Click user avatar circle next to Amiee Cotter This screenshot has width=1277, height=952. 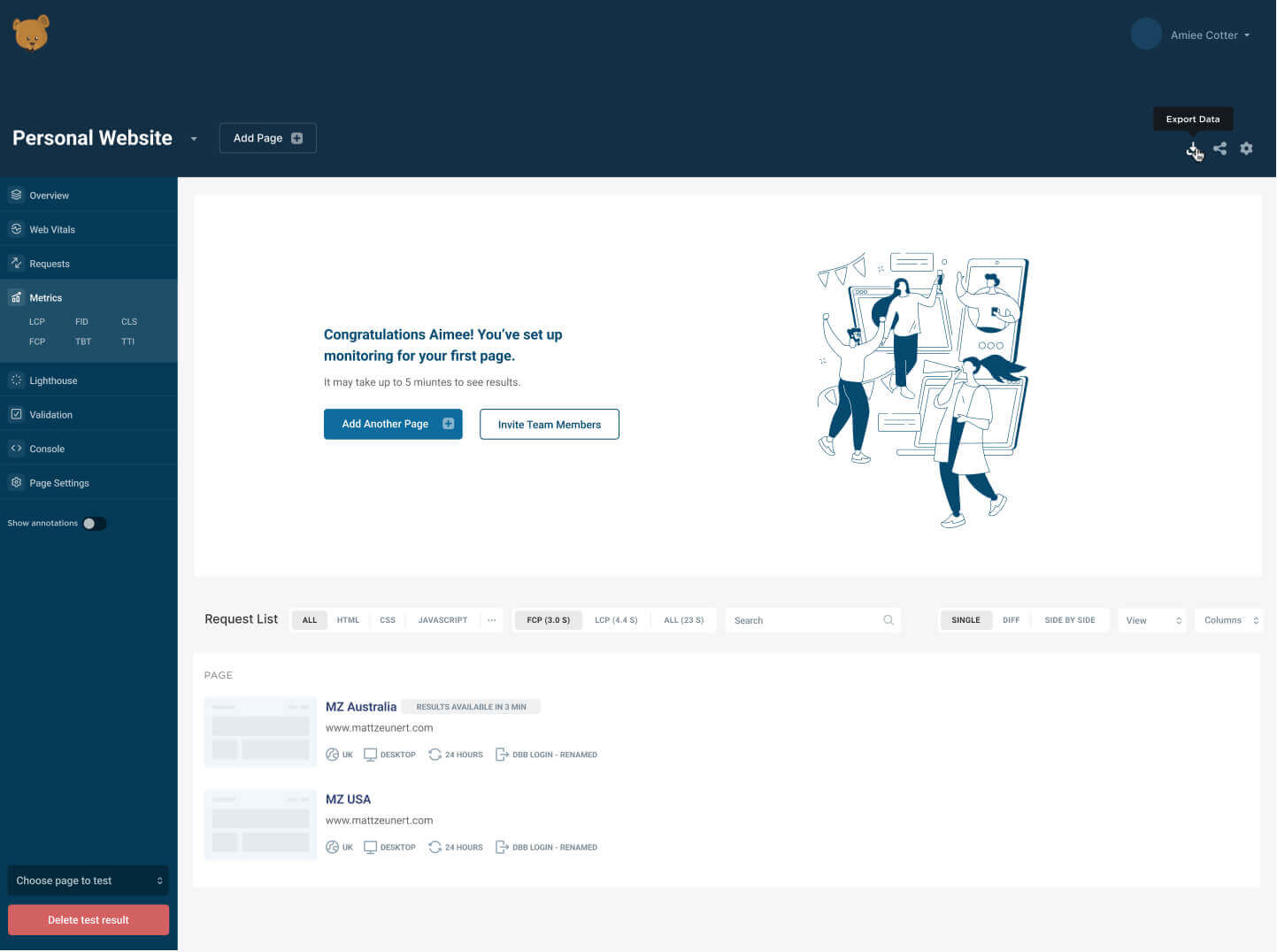tap(1146, 35)
